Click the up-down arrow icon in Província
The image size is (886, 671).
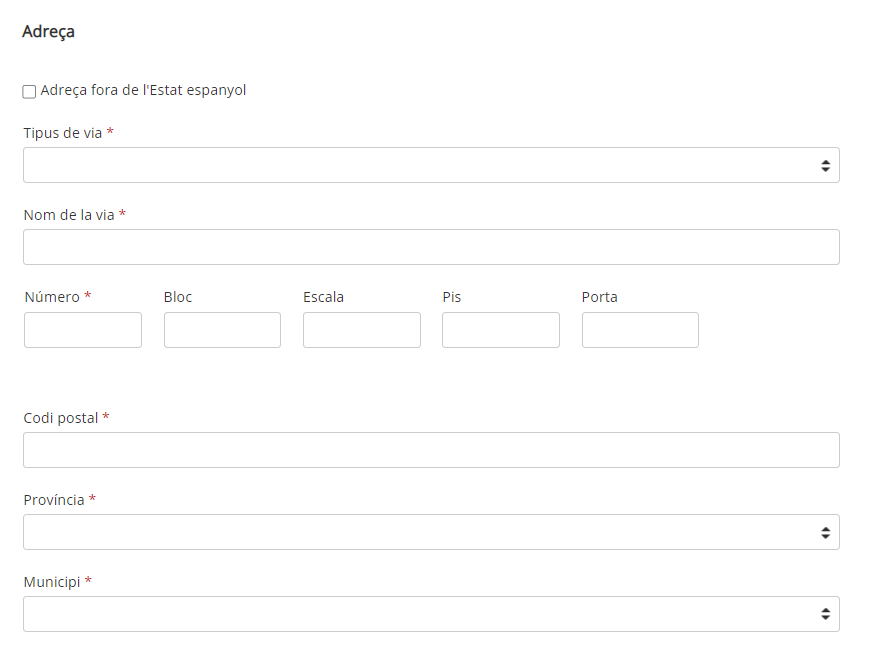pos(826,533)
